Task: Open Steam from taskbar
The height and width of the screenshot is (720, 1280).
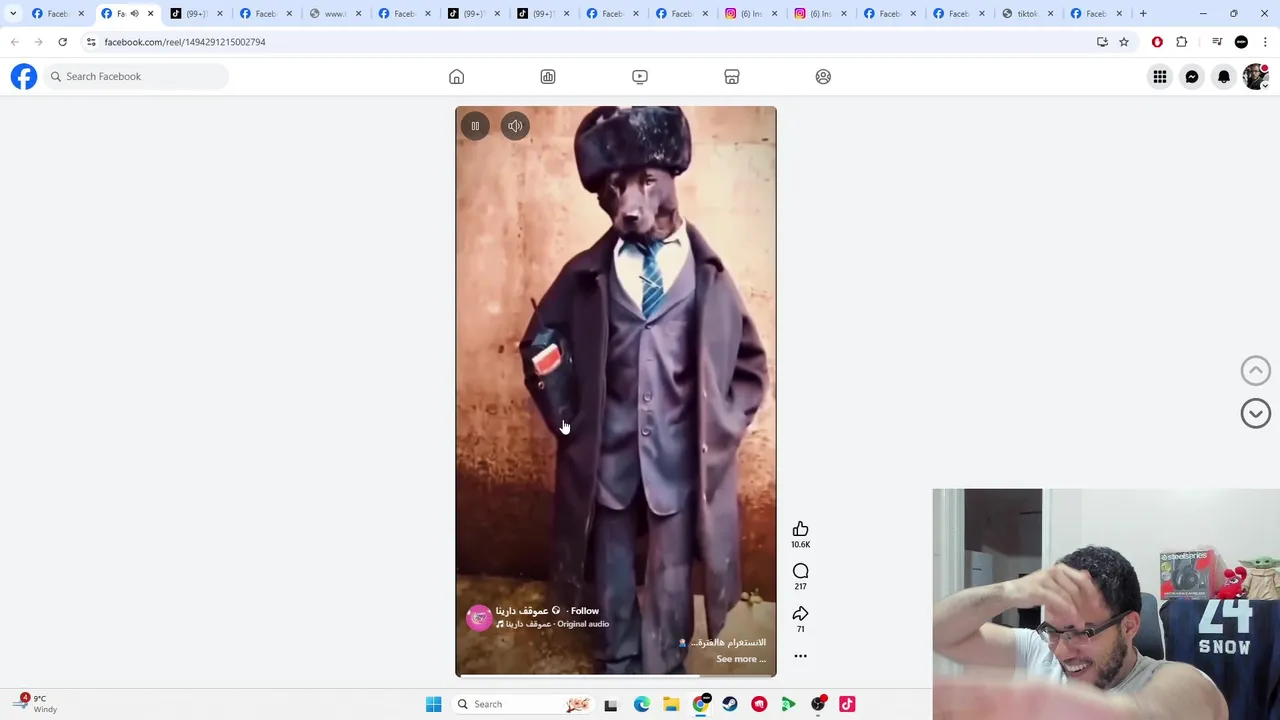Action: [730, 704]
